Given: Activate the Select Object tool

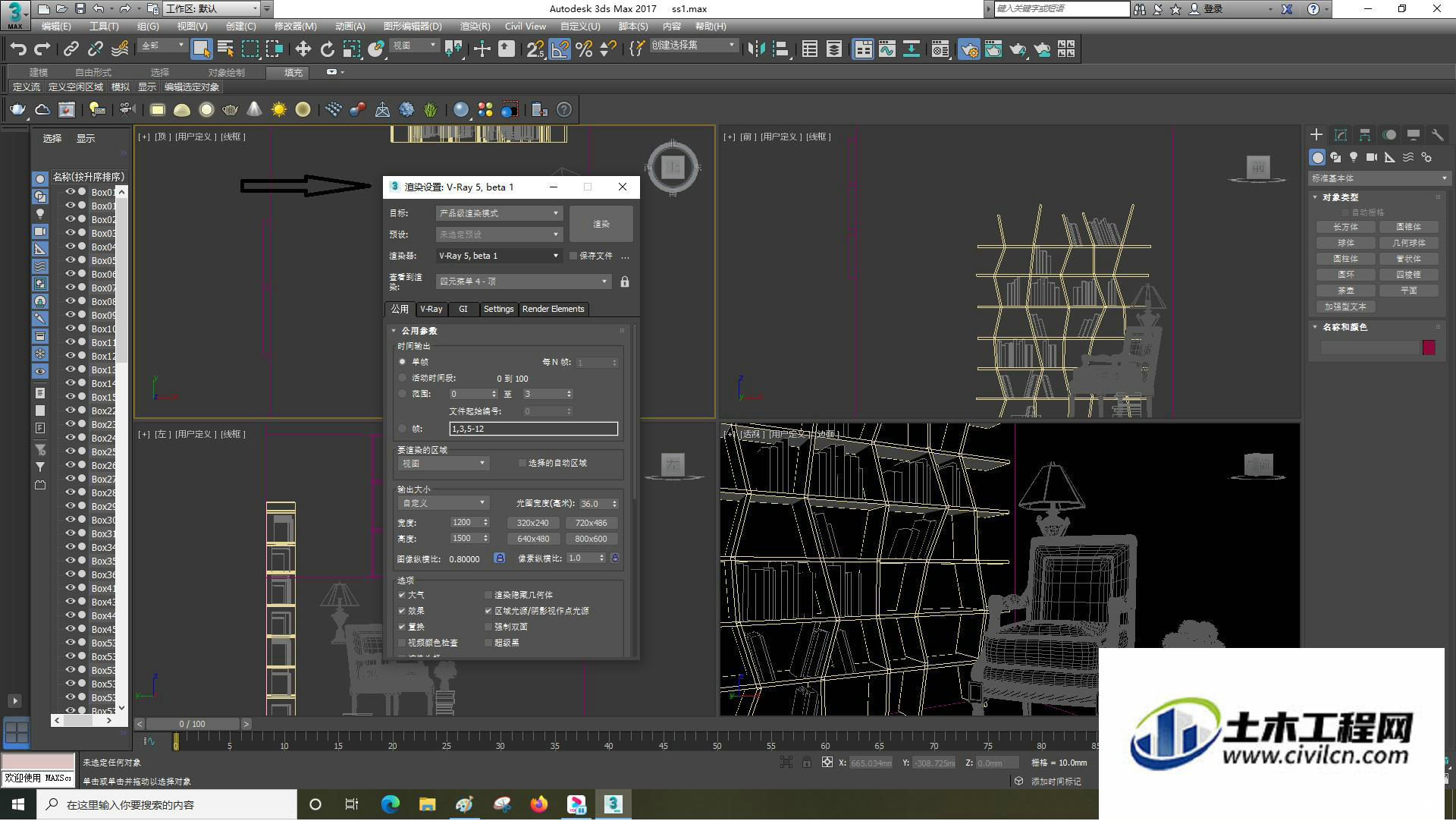Looking at the screenshot, I should tap(201, 49).
